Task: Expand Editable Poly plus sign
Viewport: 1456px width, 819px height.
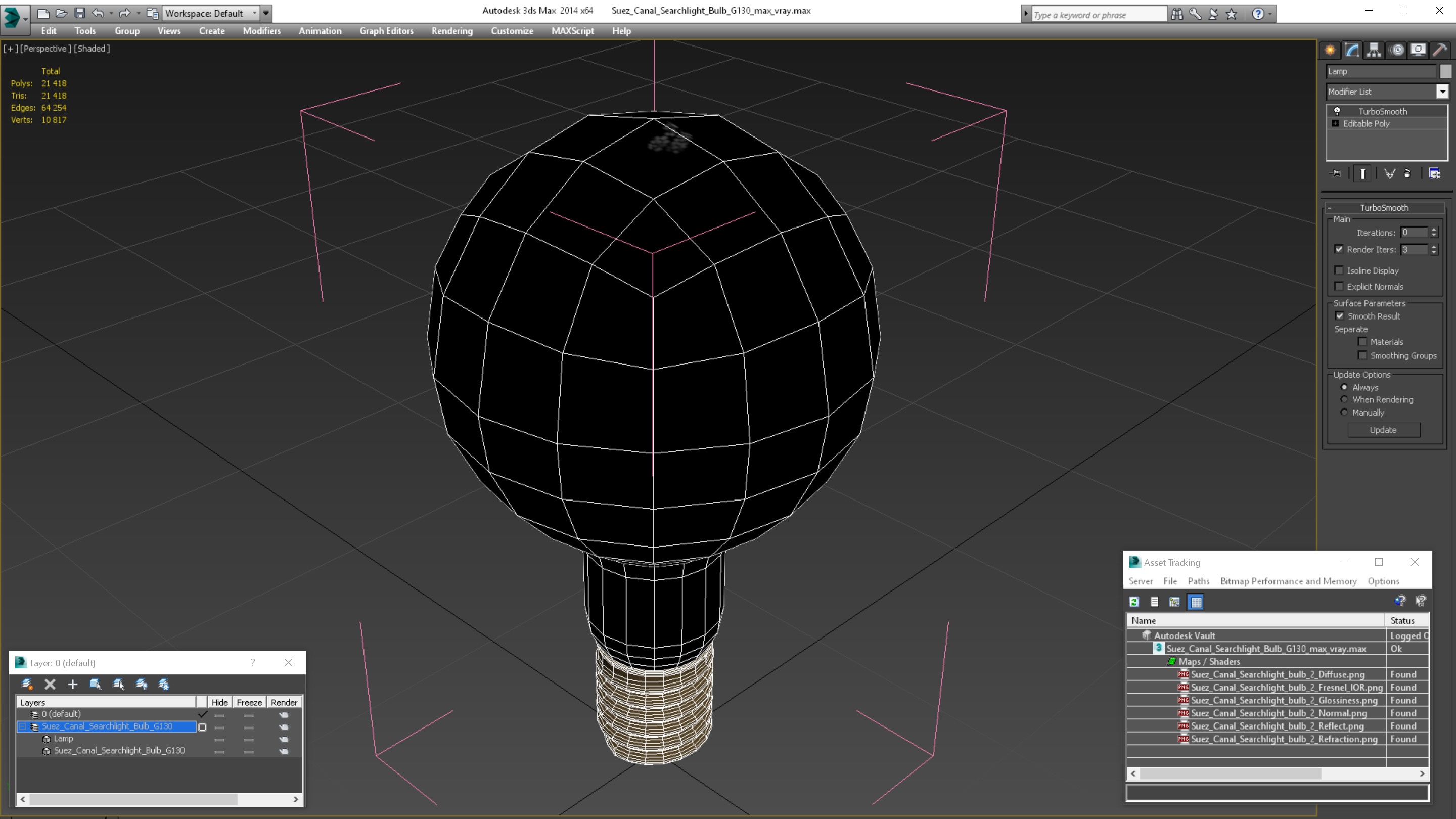Action: (1335, 124)
